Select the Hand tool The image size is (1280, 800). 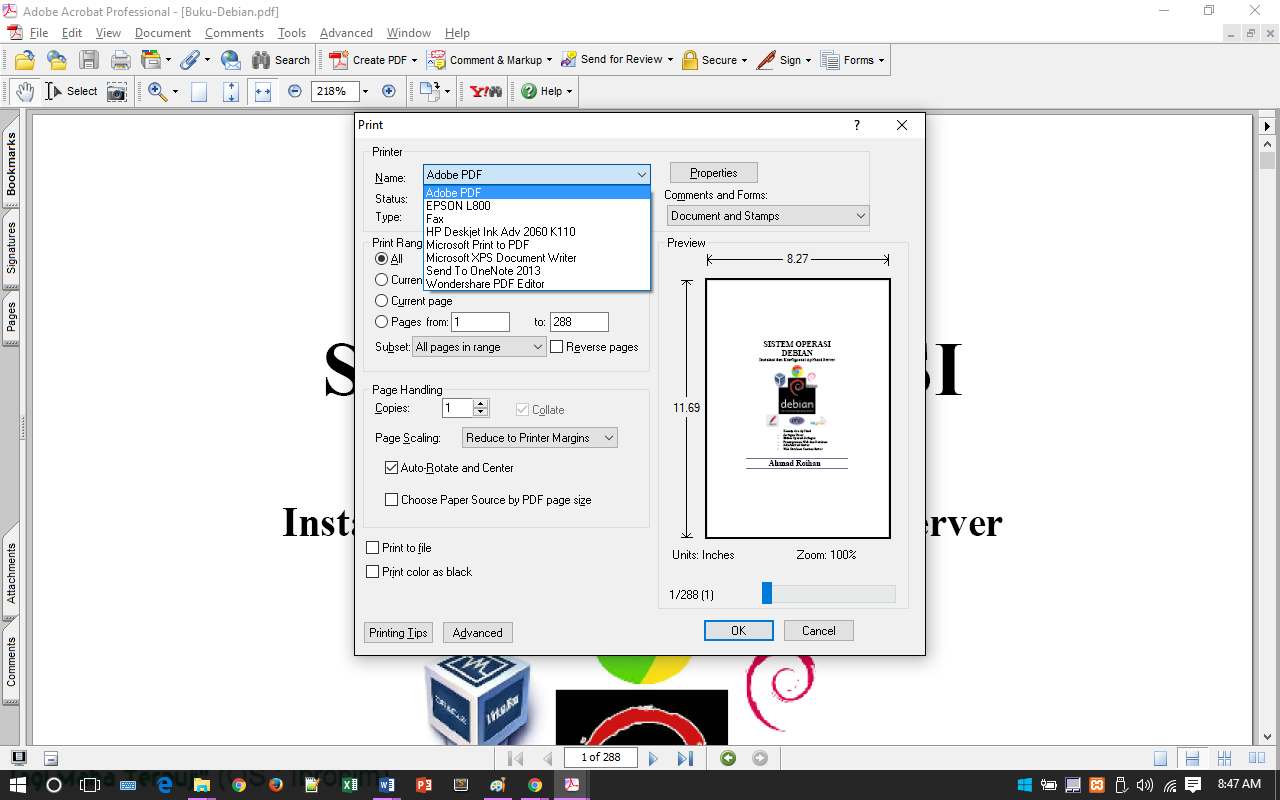click(x=25, y=91)
